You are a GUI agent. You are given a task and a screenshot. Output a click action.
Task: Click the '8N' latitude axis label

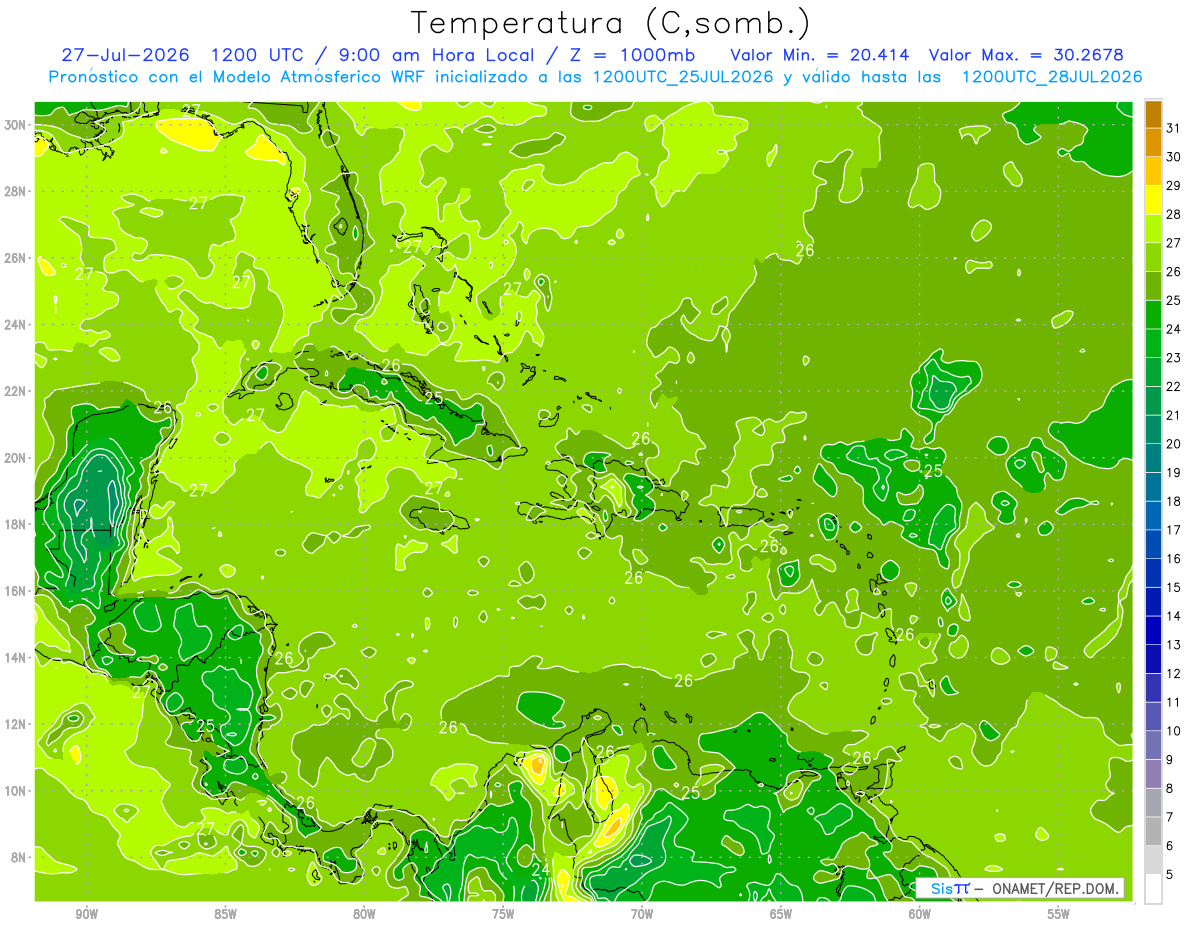point(19,858)
